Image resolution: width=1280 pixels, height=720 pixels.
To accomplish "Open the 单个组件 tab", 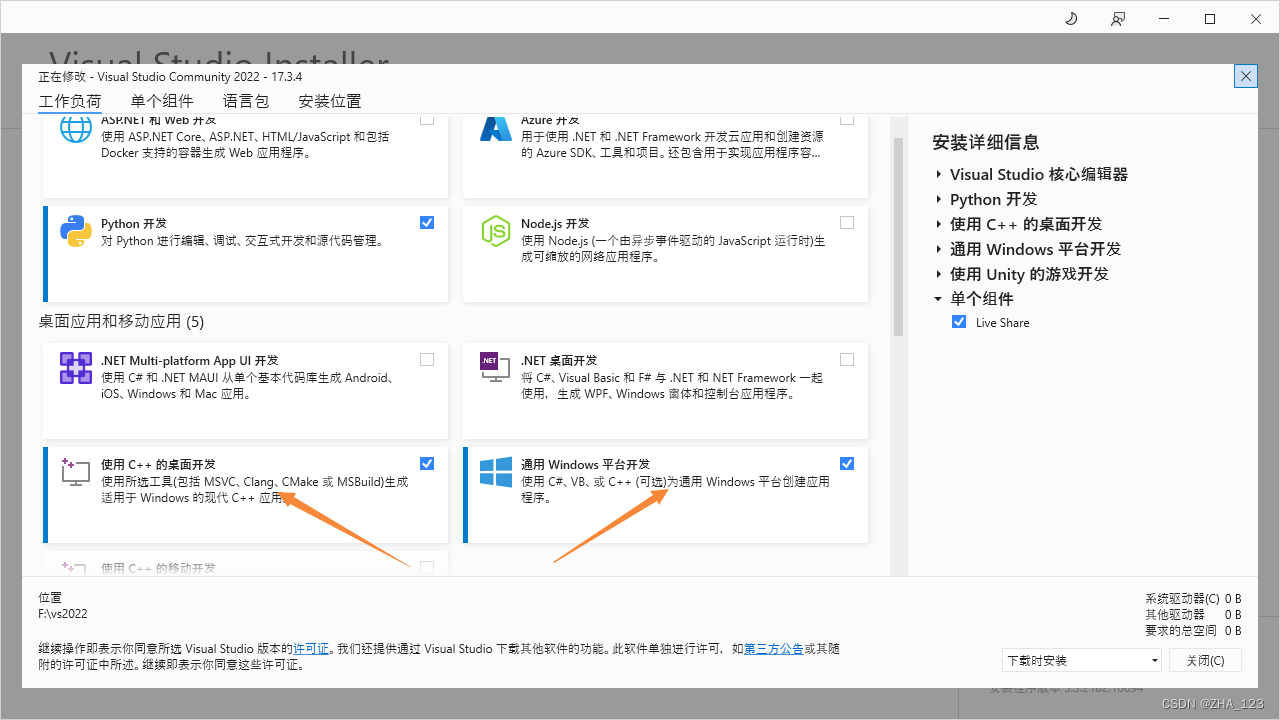I will (x=162, y=101).
